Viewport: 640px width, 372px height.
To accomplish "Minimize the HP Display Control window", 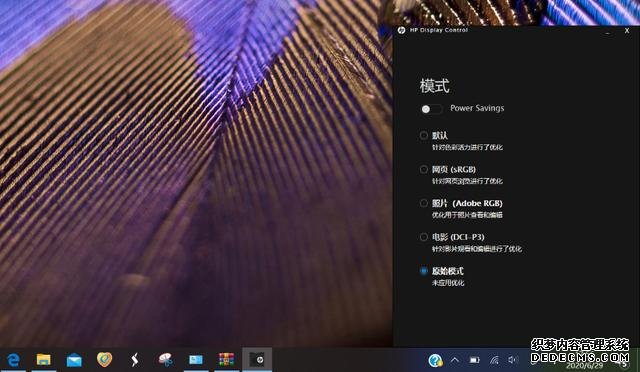I will point(607,31).
